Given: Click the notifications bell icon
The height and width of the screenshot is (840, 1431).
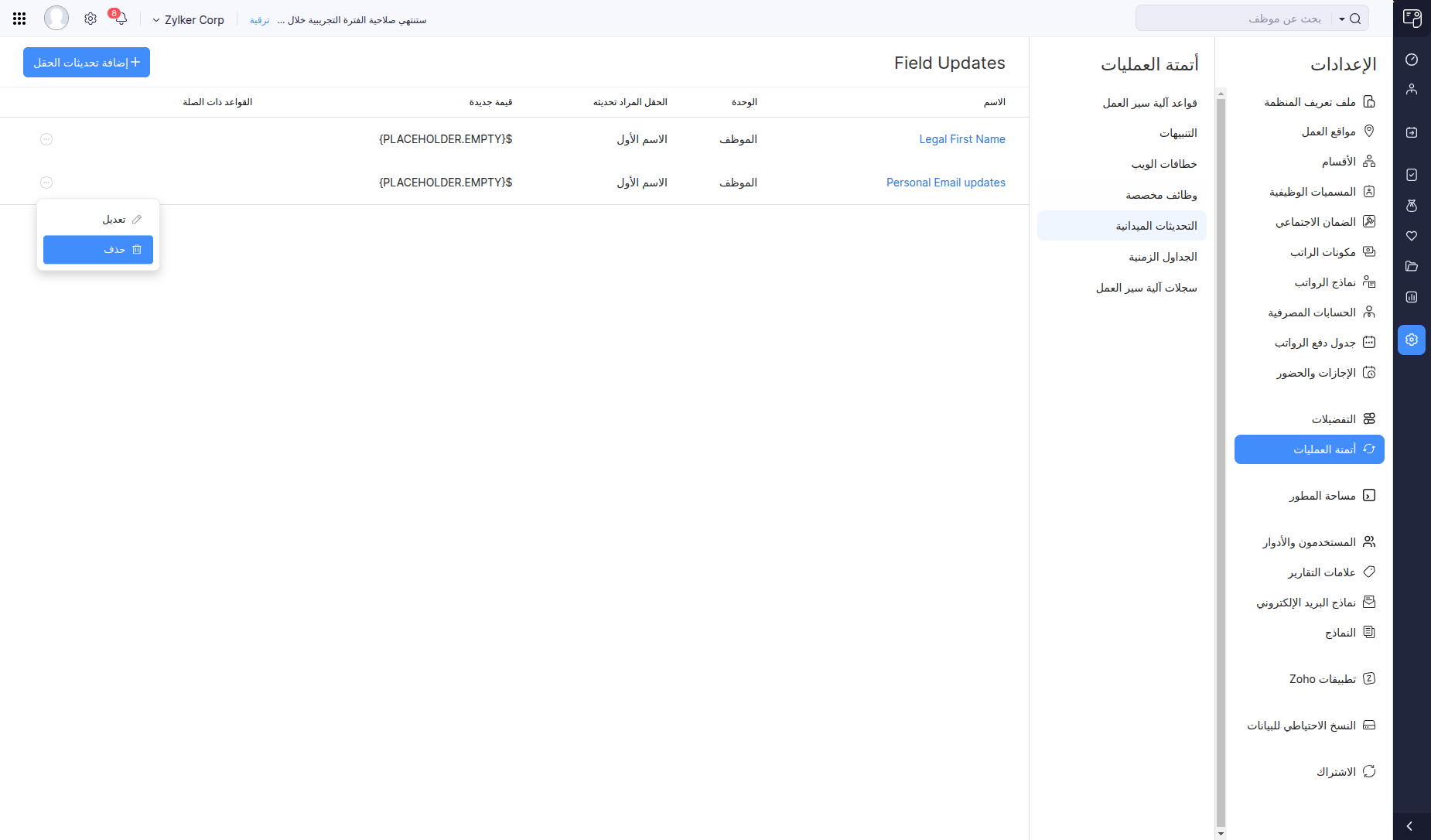Looking at the screenshot, I should tap(121, 19).
